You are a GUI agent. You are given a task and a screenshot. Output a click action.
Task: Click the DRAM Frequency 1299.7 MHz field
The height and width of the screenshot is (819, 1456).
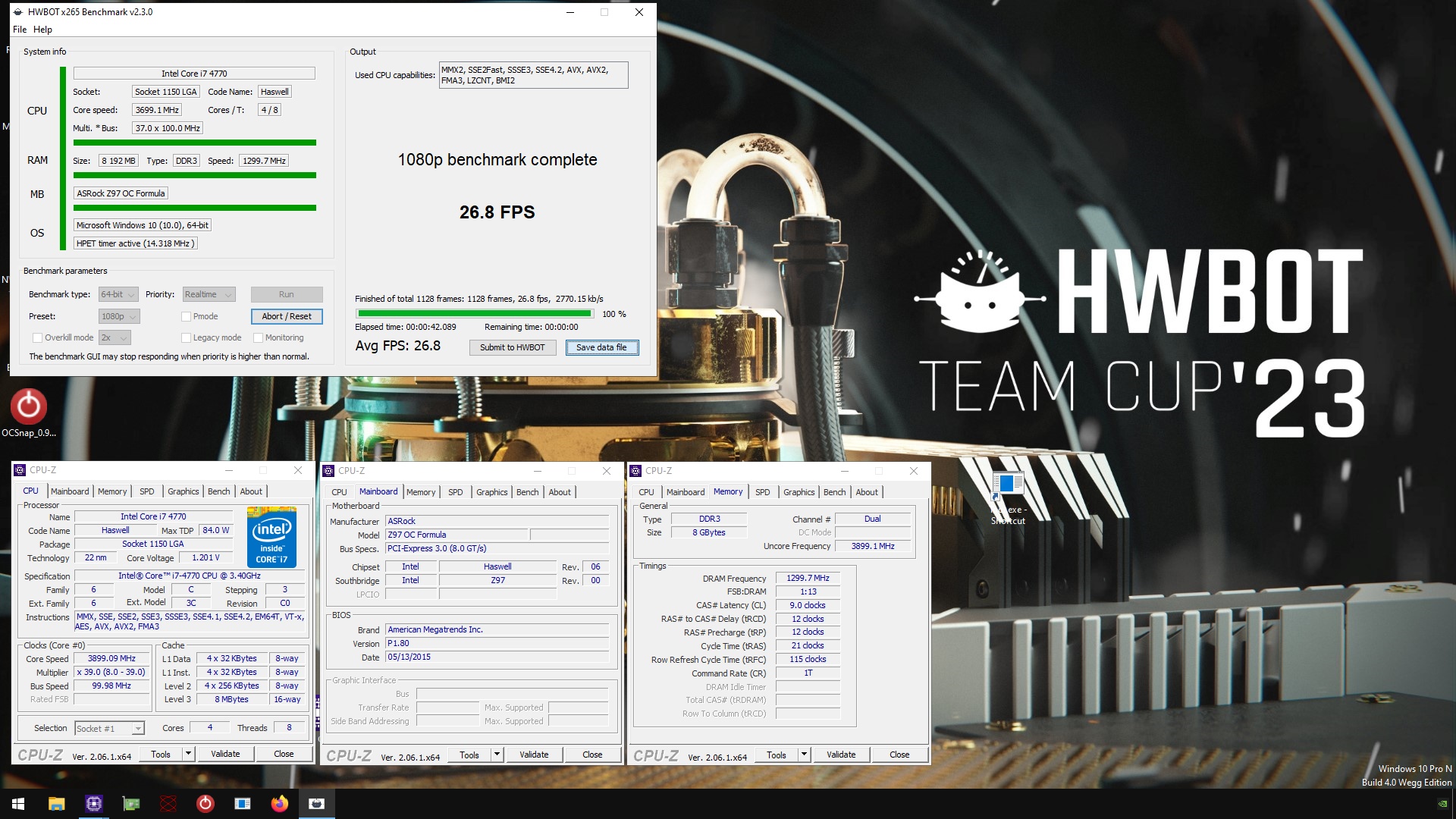[808, 578]
